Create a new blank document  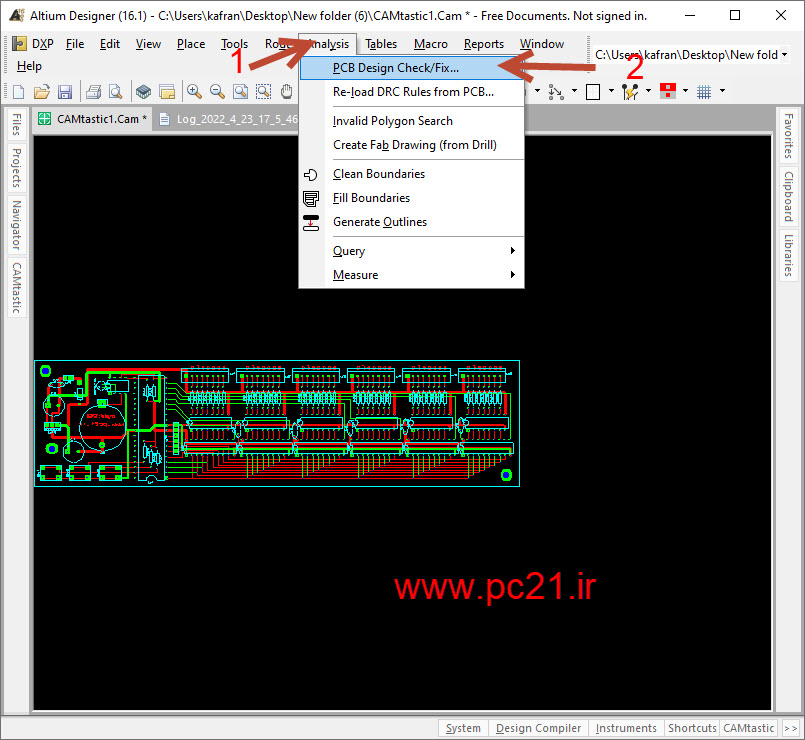(x=18, y=92)
